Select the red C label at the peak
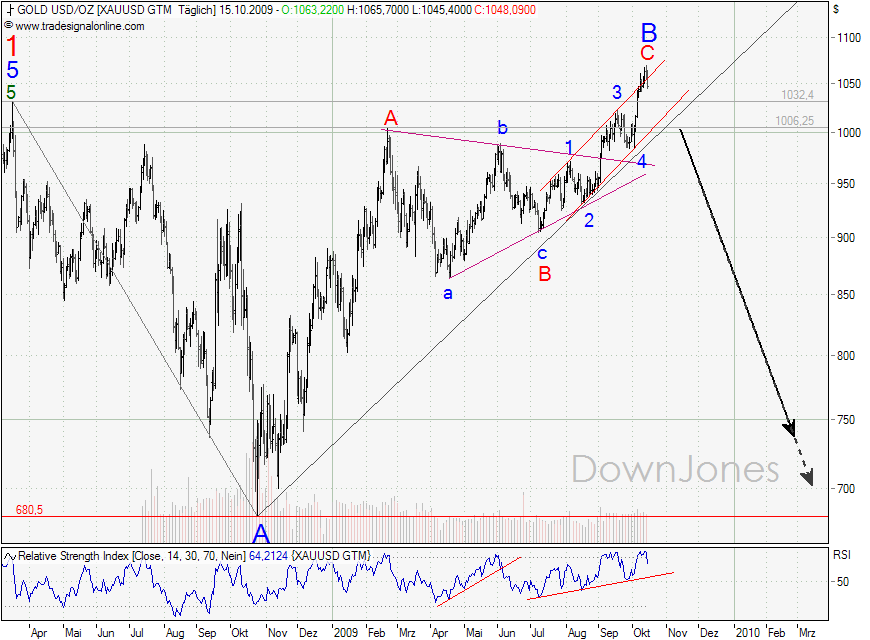This screenshot has width=870, height=640. click(648, 53)
